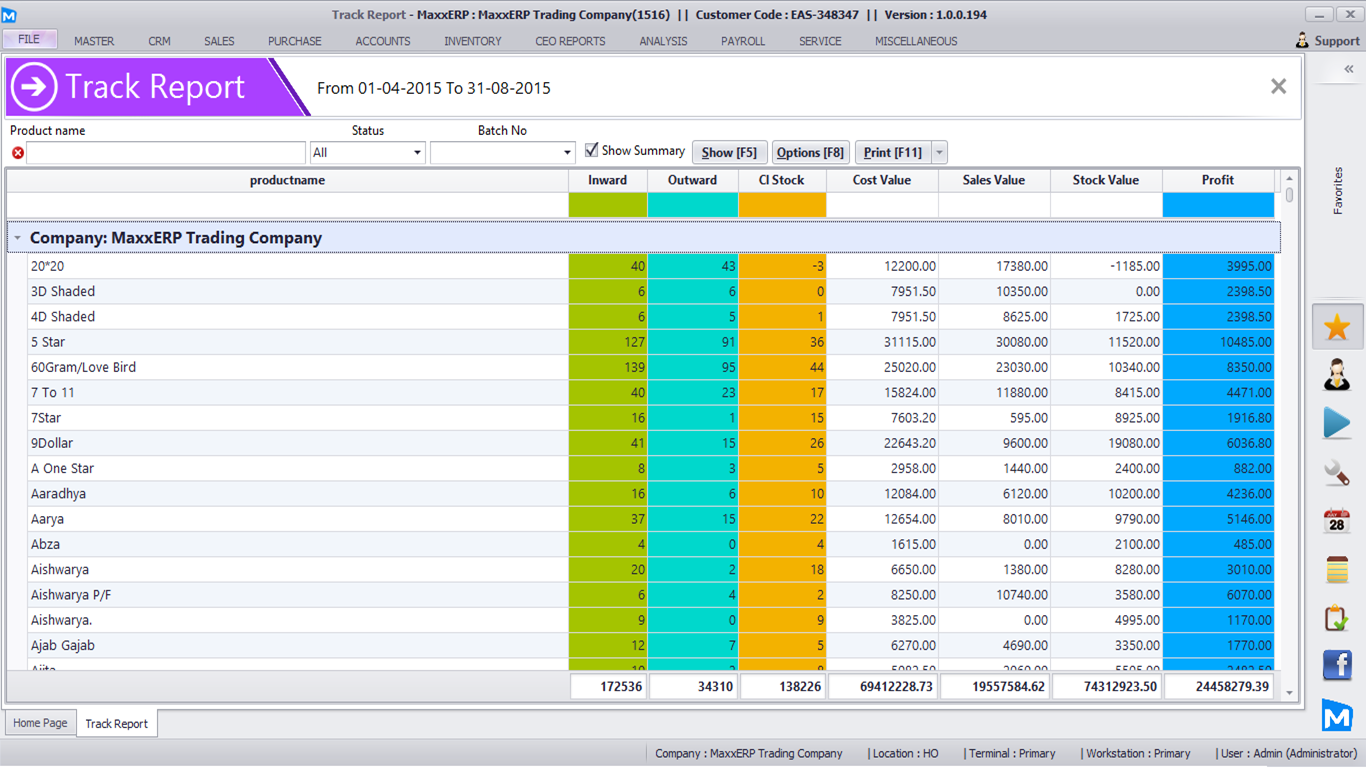Open the calendar icon showing 28
Screen dimensions: 1366x768
[x=1336, y=521]
